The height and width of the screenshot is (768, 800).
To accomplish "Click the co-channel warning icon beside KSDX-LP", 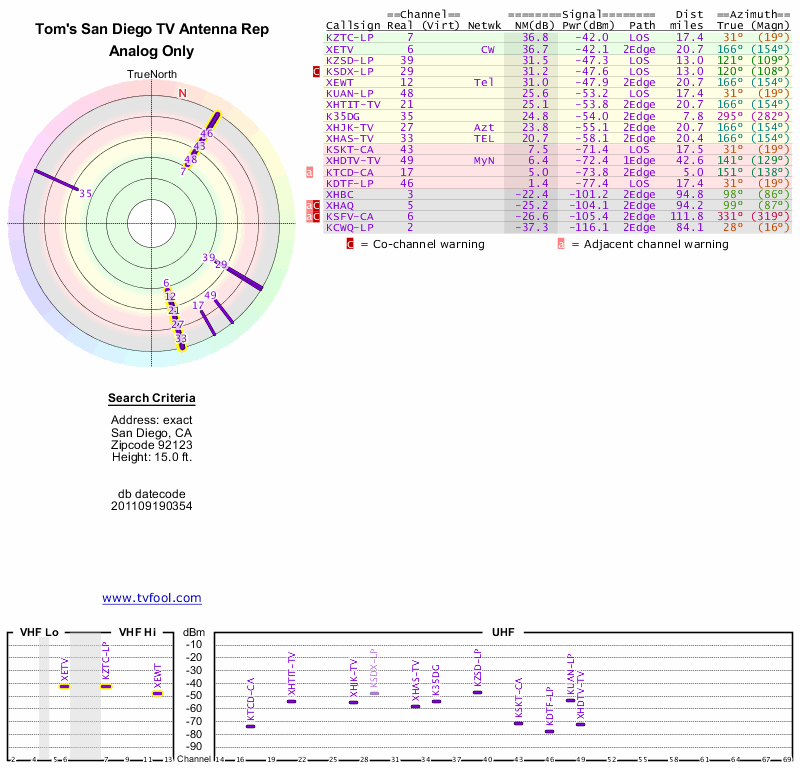I will pos(317,72).
